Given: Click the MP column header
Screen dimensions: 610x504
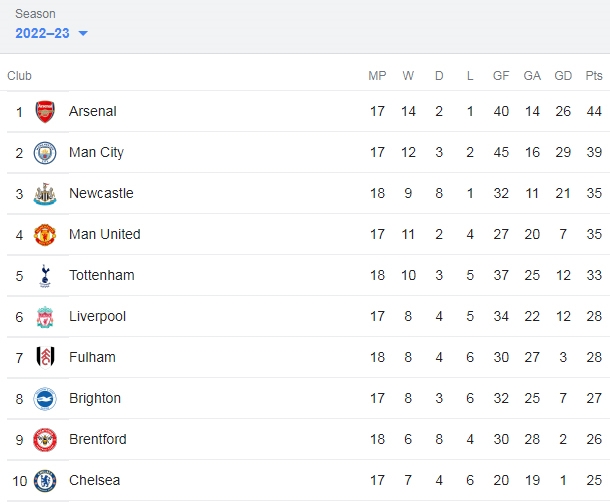Looking at the screenshot, I should pos(377,75).
